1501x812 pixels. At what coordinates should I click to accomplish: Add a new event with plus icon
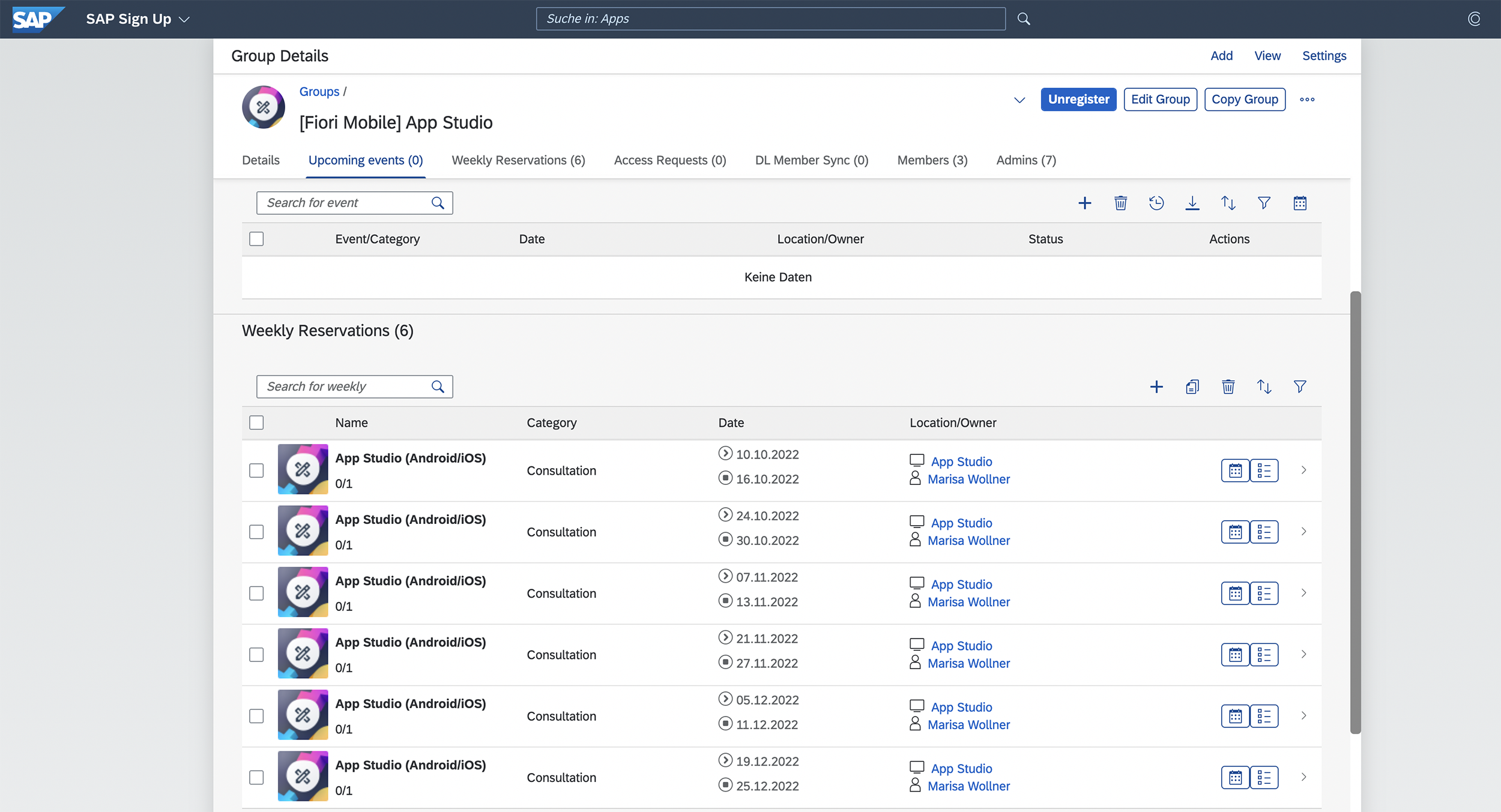(1084, 203)
